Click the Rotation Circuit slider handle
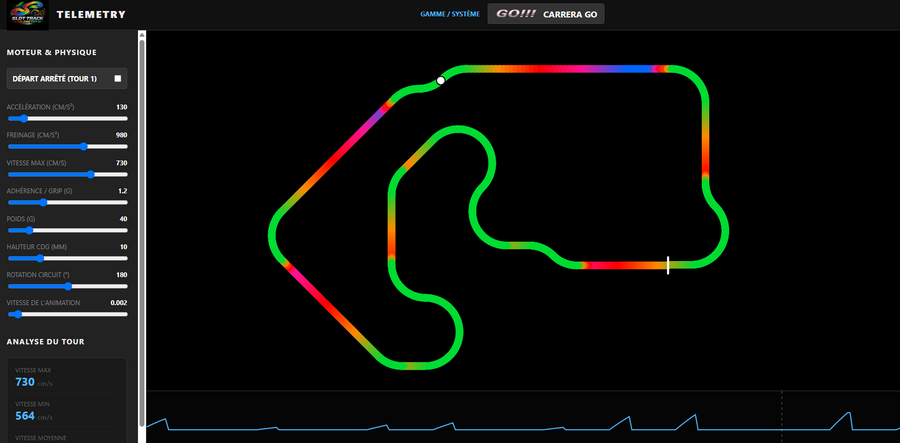The image size is (900, 443). tap(68, 286)
